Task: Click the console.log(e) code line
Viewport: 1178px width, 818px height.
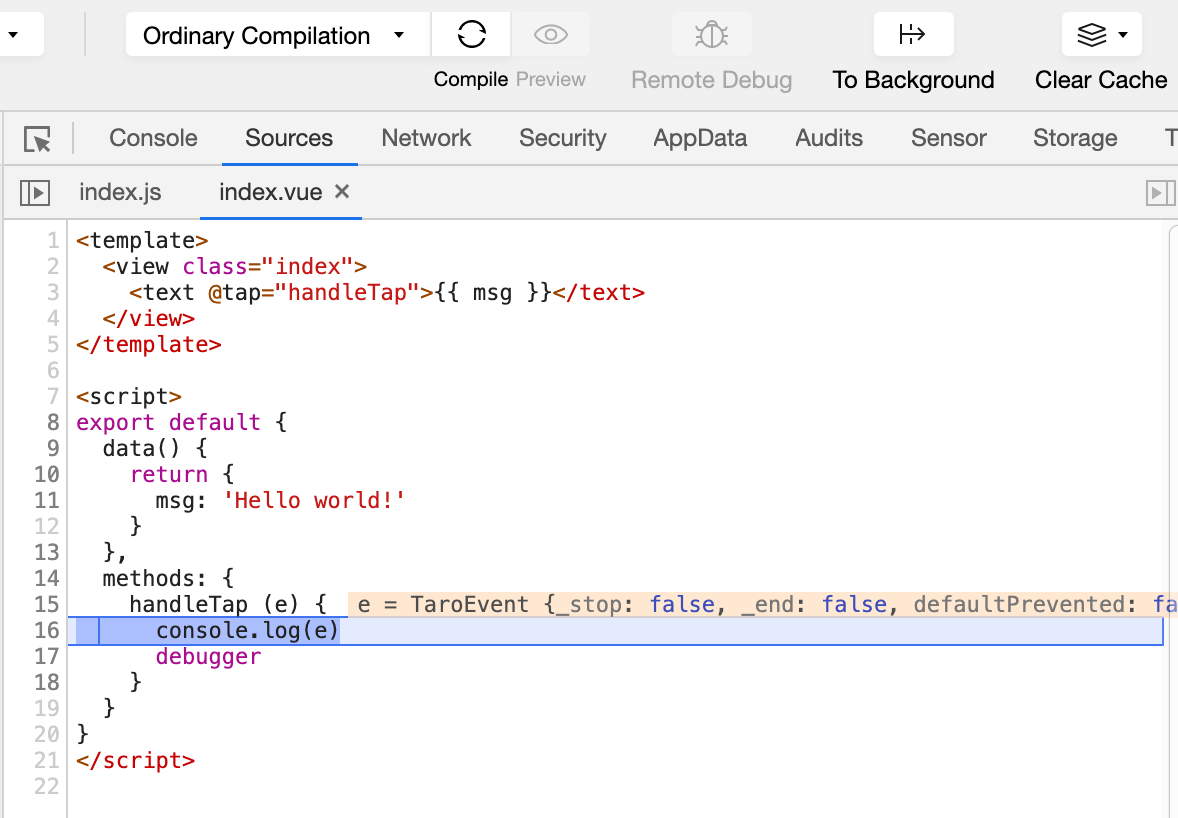Action: tap(247, 630)
